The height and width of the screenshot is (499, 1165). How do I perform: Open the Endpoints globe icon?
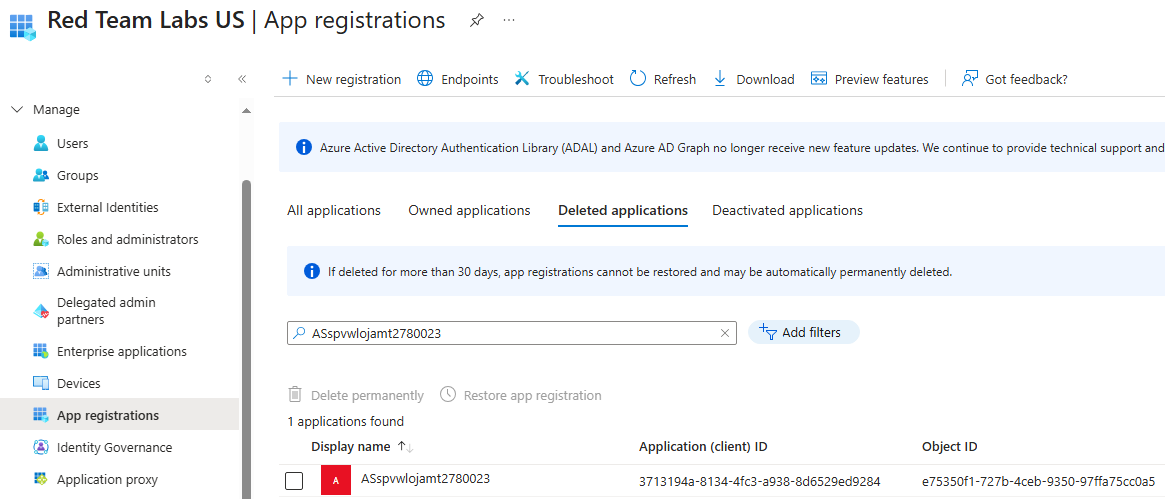tap(425, 79)
